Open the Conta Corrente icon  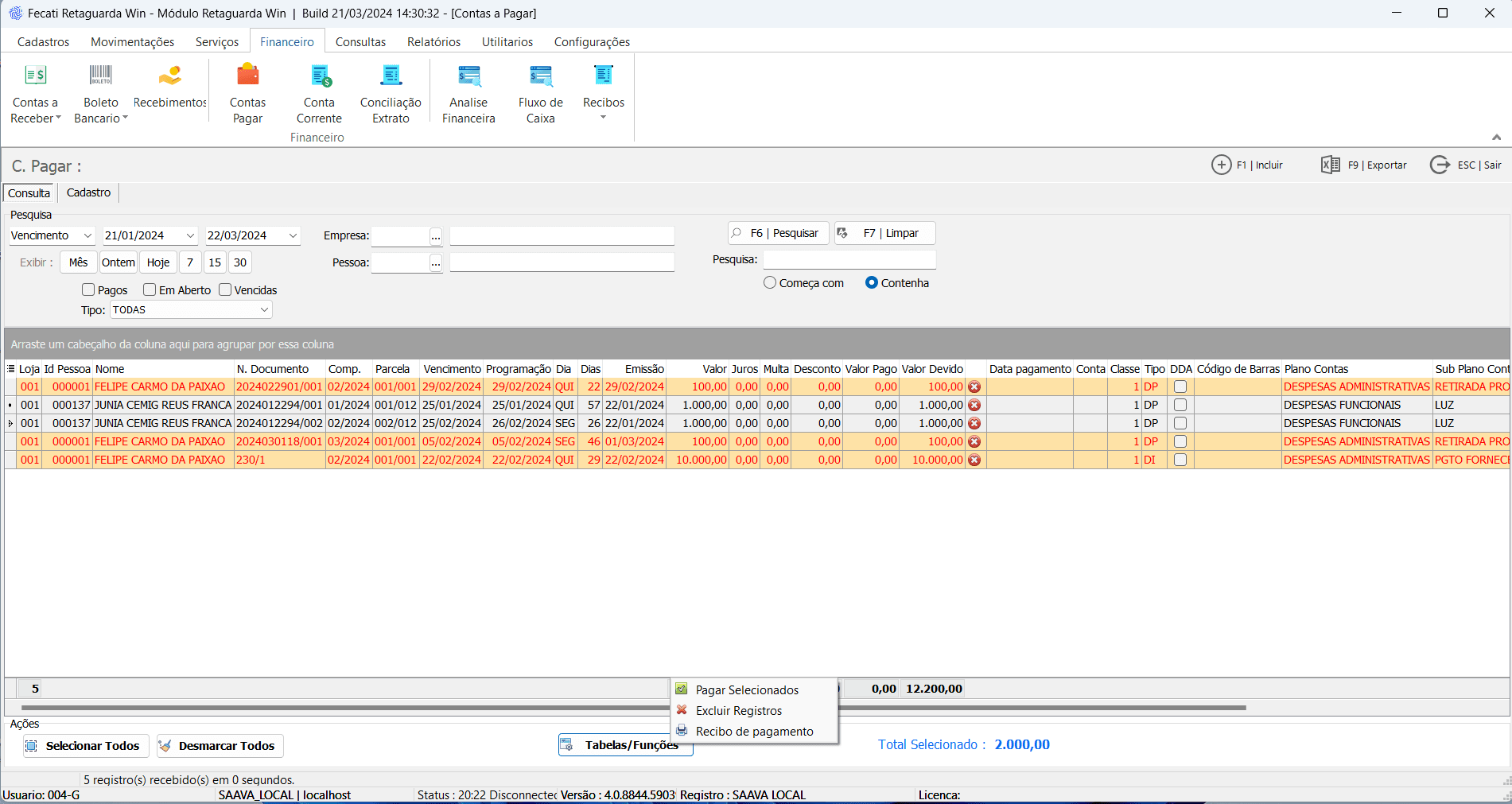coord(320,76)
